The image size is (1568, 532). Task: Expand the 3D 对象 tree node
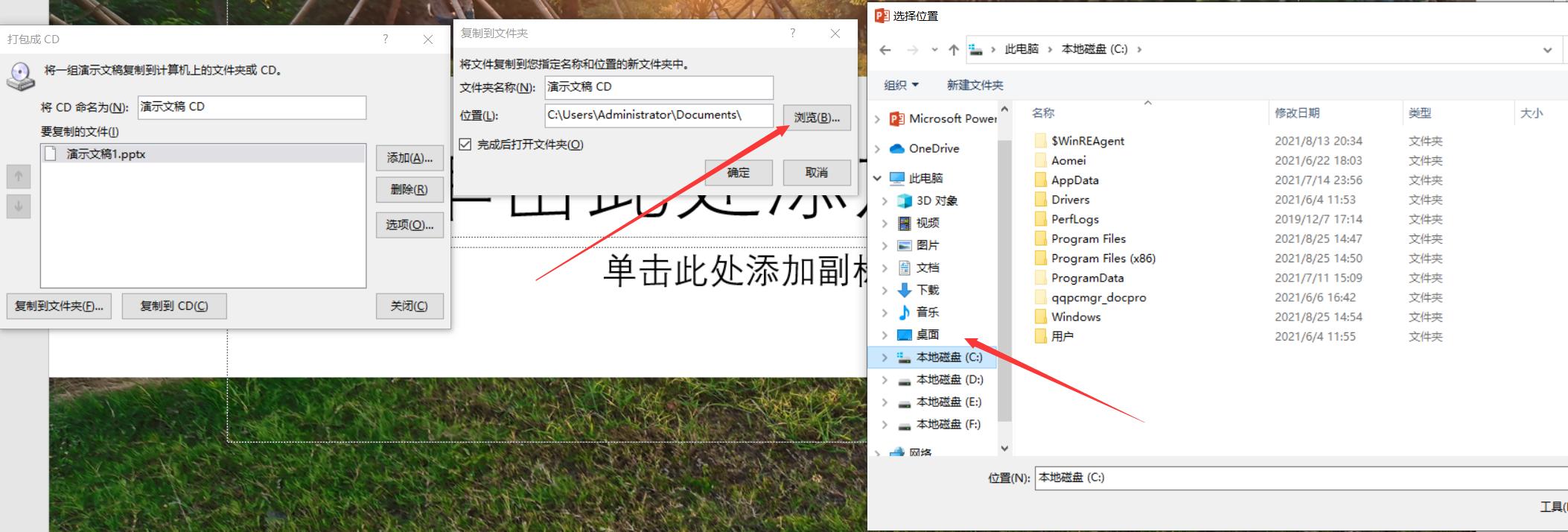885,200
